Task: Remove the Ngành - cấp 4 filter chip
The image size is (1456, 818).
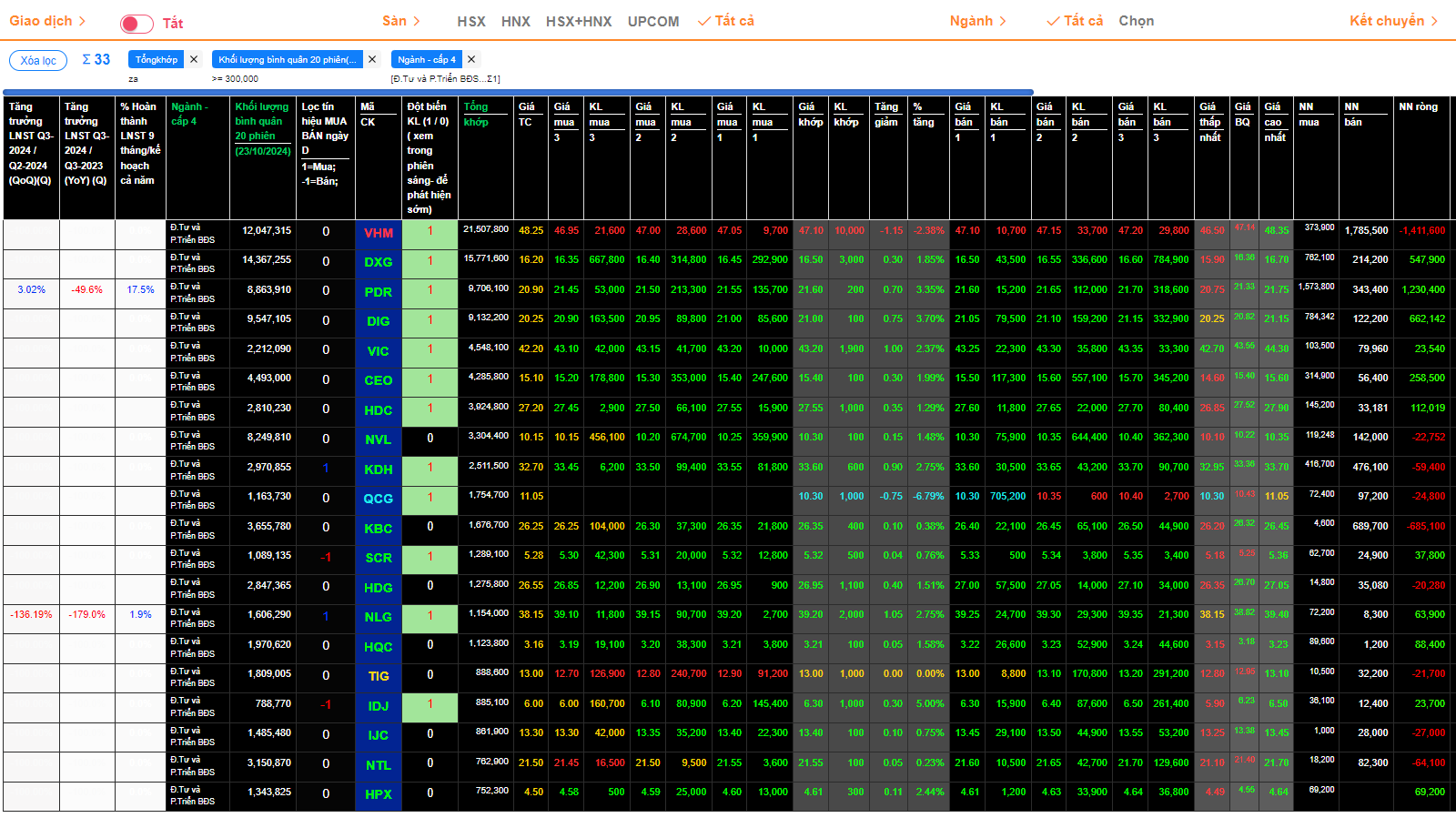Action: pos(471,59)
